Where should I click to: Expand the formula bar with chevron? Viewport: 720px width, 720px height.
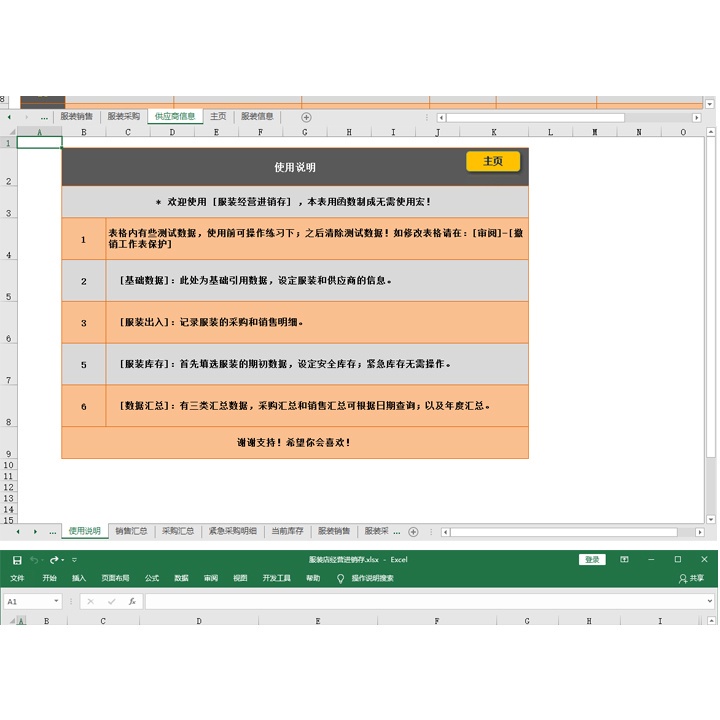710,602
